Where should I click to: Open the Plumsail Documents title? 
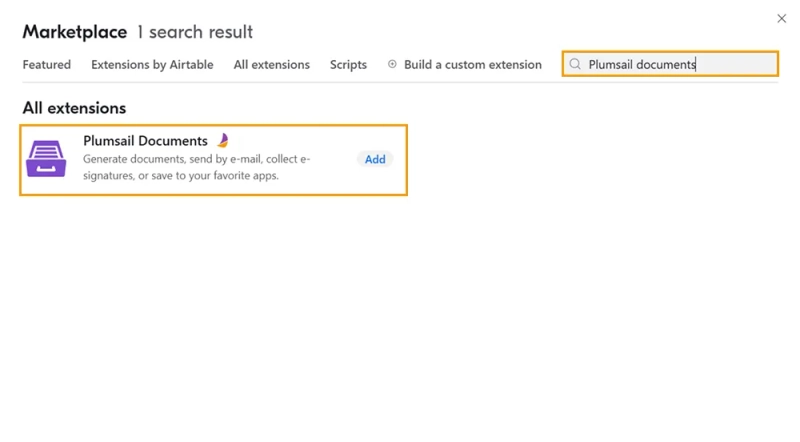pos(145,141)
